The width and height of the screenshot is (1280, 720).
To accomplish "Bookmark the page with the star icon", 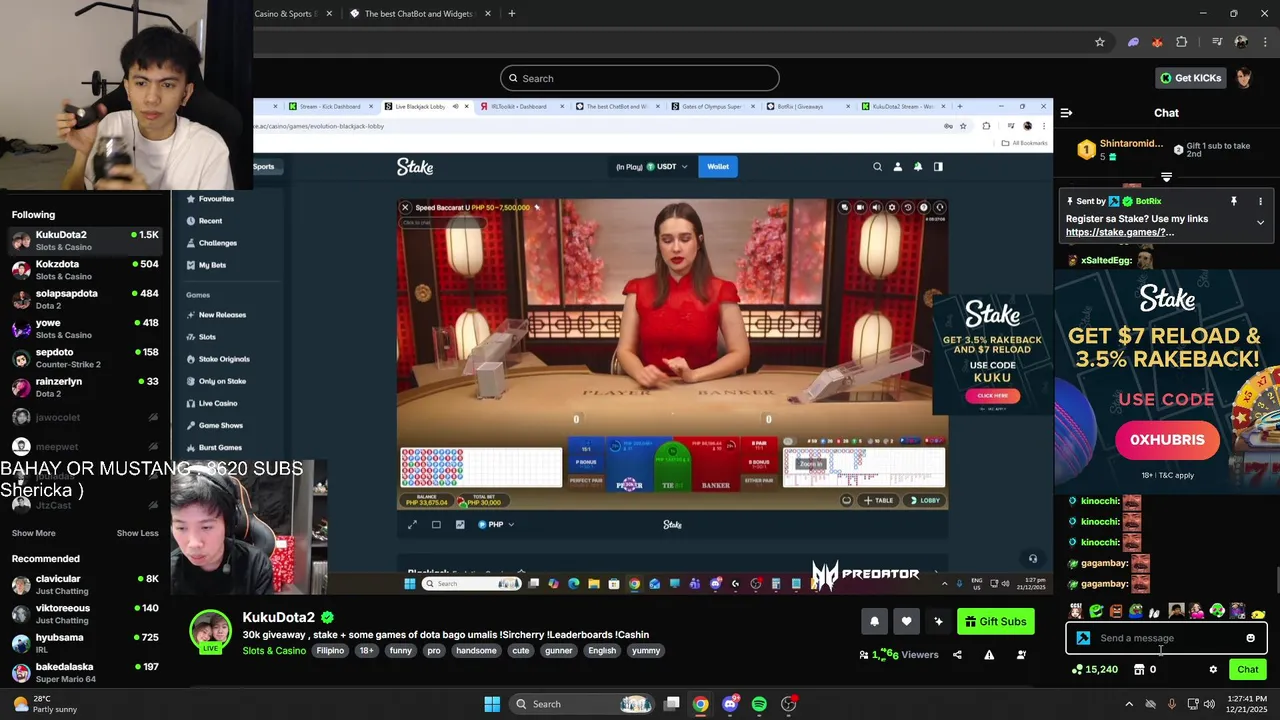I will tap(1100, 42).
